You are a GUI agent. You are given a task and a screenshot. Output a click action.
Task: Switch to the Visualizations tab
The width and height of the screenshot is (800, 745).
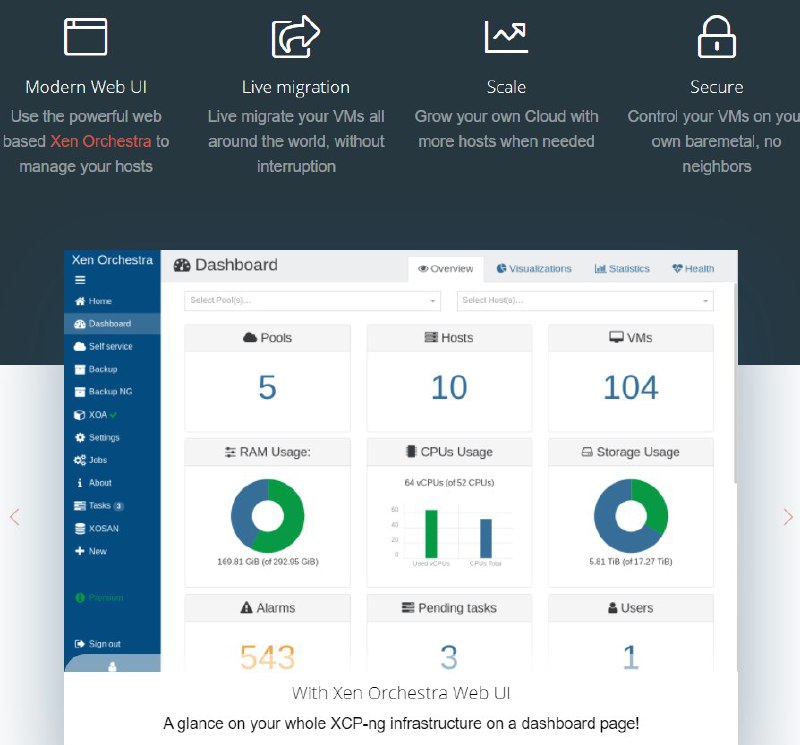point(534,269)
